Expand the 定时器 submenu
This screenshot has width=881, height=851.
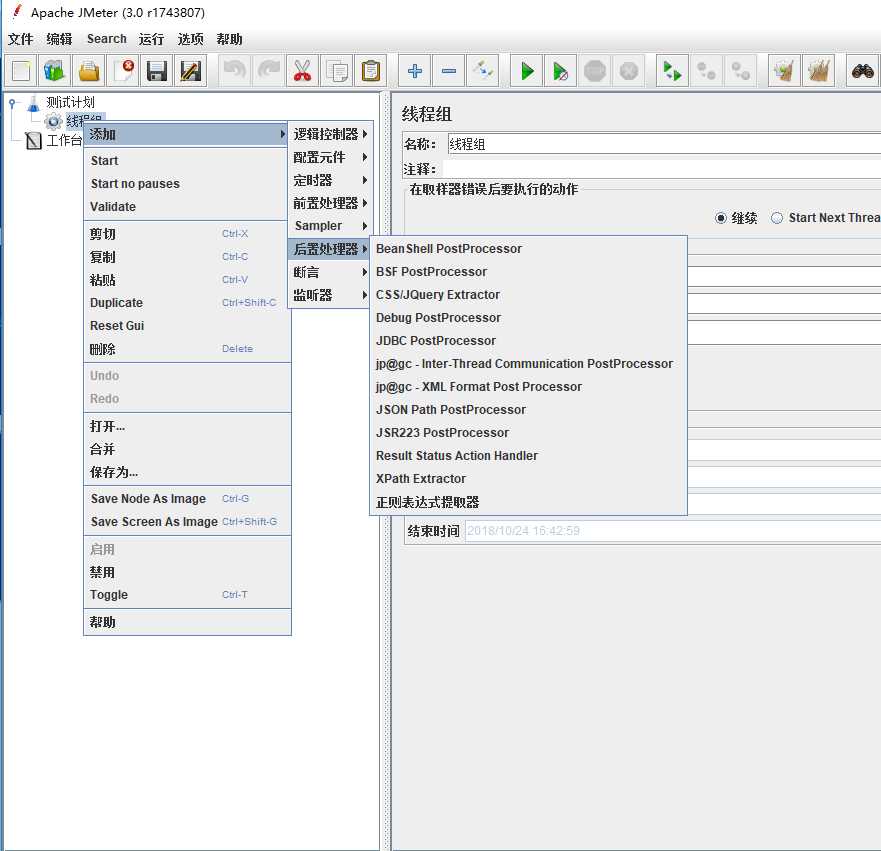330,180
